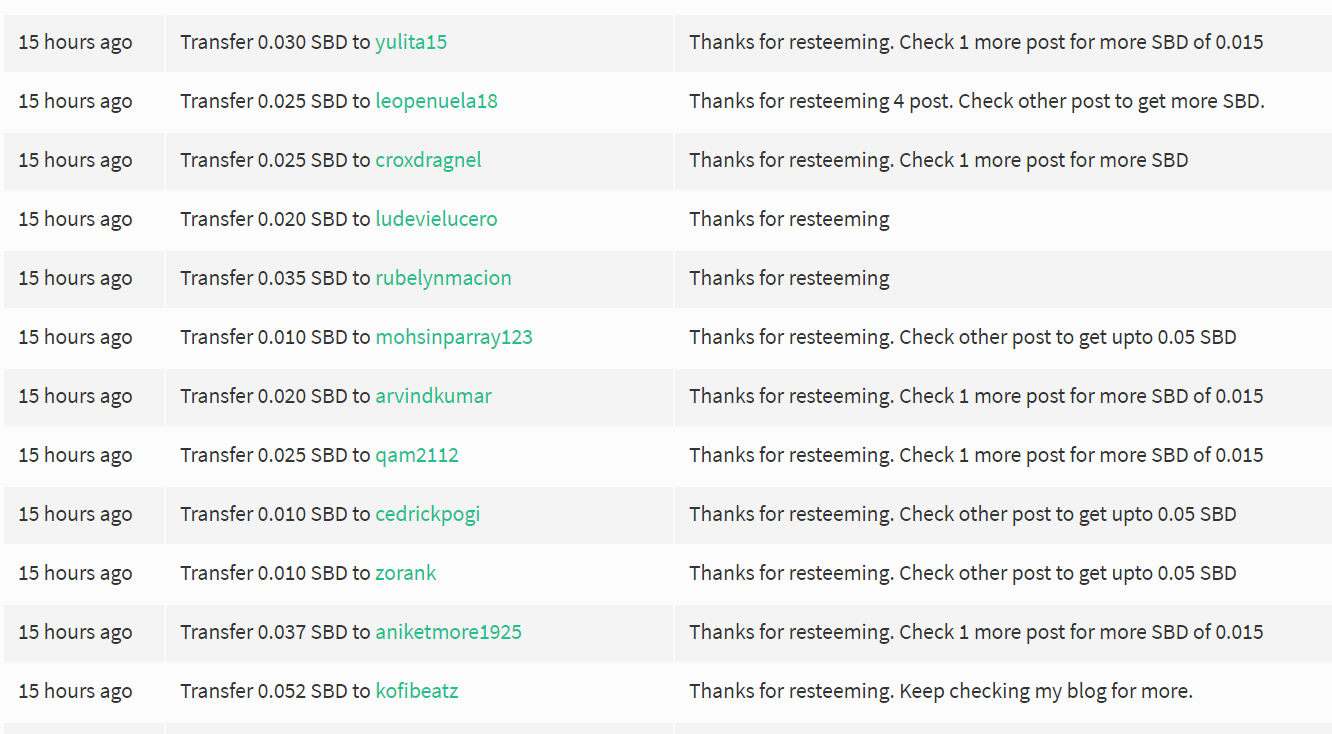Open mohsinparray123 user link

click(454, 337)
